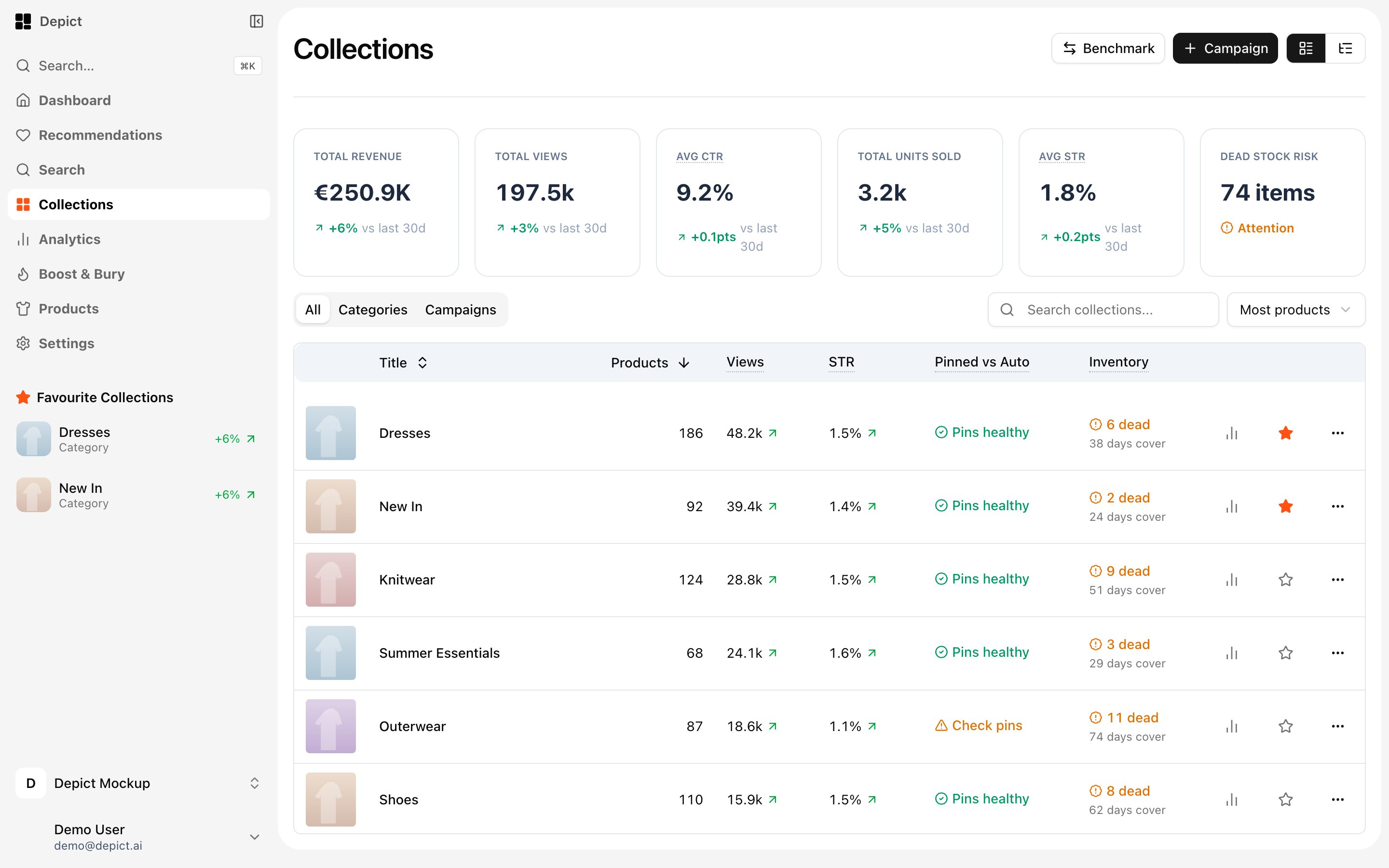The width and height of the screenshot is (1389, 868).
Task: Open more options menu for Dresses row
Action: point(1337,433)
